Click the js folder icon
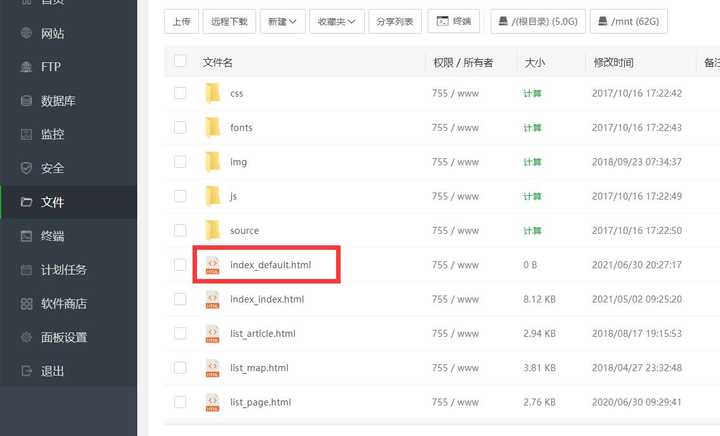Image resolution: width=720 pixels, height=436 pixels. pos(213,196)
